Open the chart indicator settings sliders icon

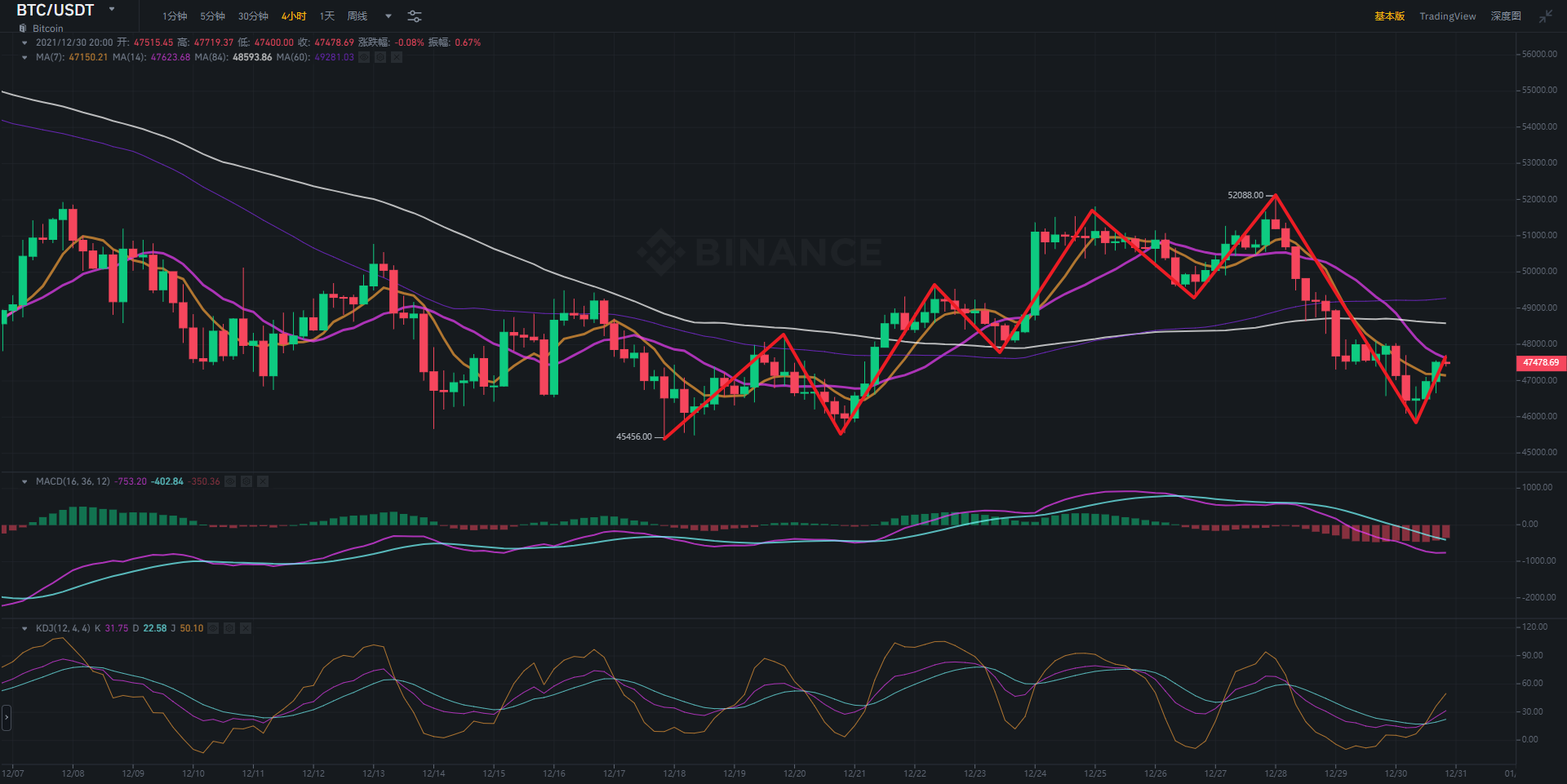pos(415,16)
